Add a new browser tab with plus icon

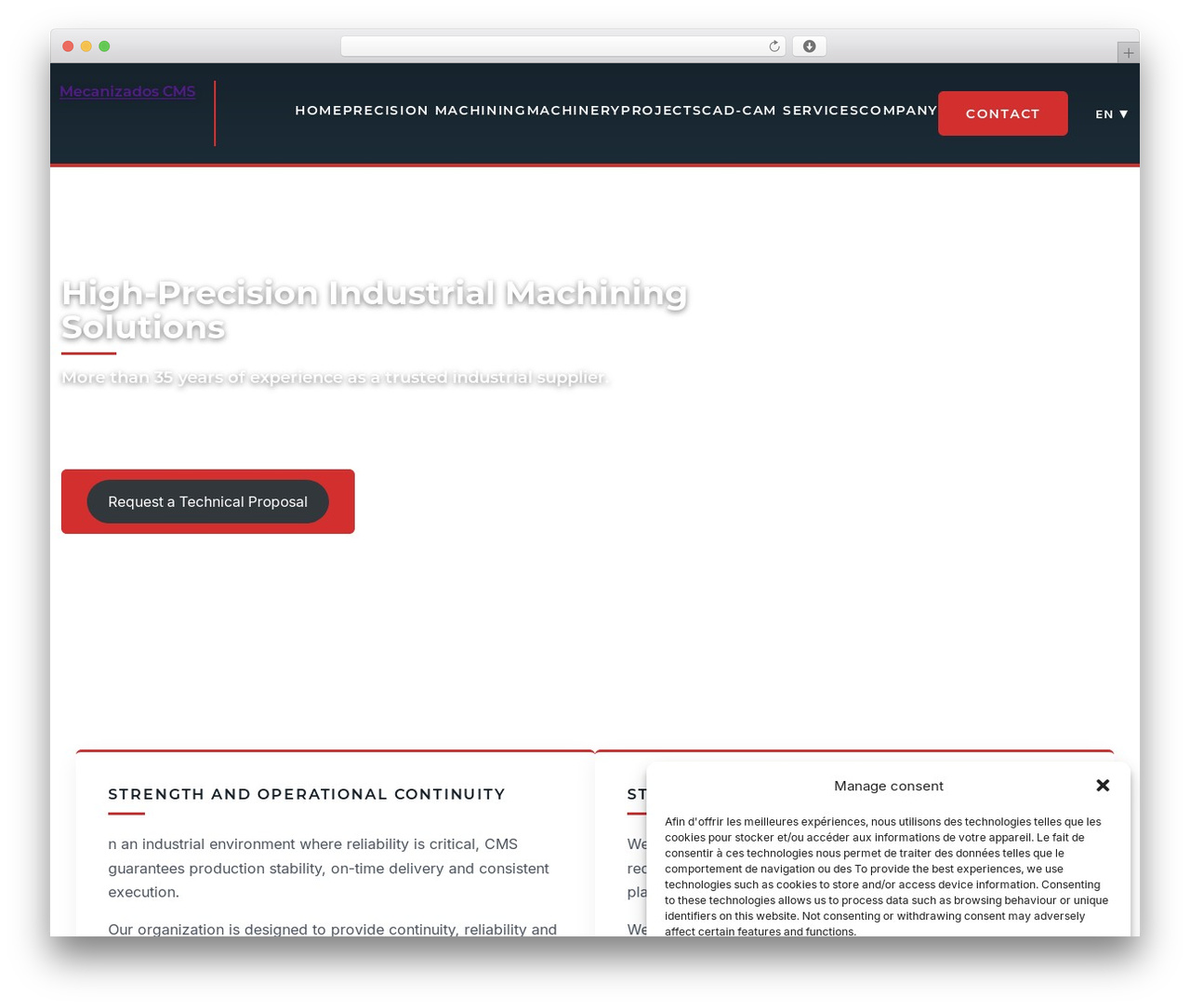(1128, 53)
